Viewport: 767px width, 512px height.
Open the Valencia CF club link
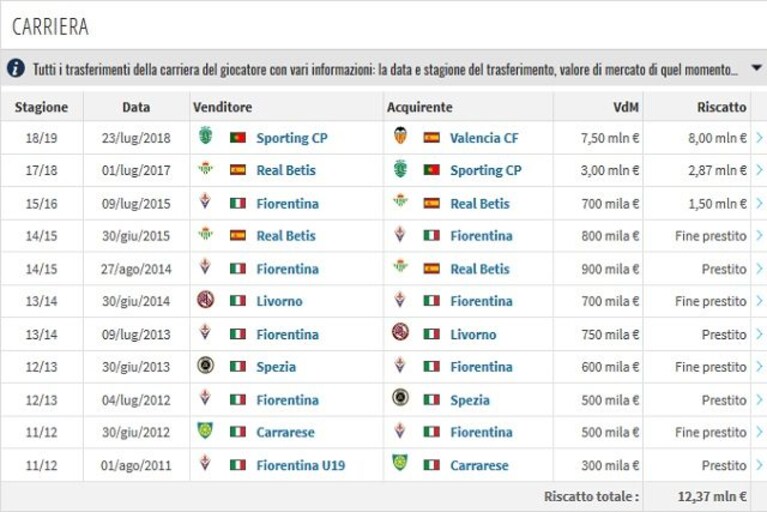click(484, 138)
